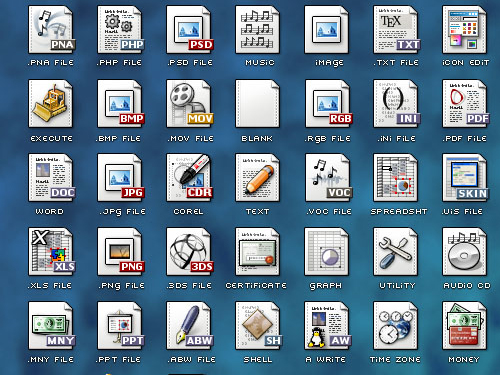
Task: Open the .PPT file presentation icon
Action: coord(121,325)
